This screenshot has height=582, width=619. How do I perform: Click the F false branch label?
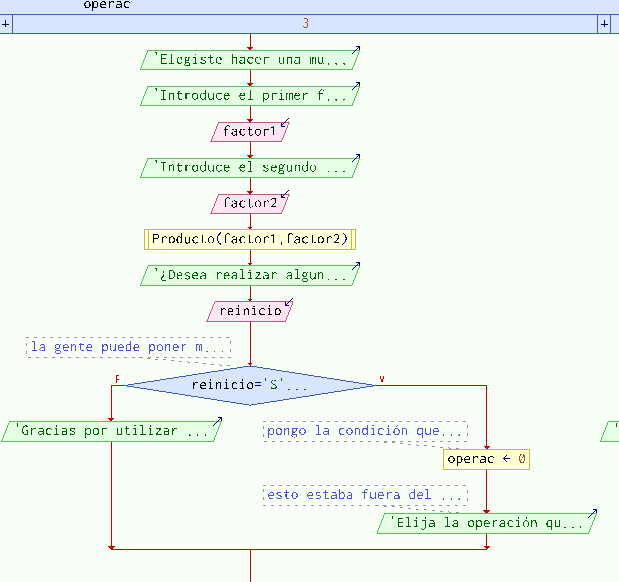[x=117, y=379]
